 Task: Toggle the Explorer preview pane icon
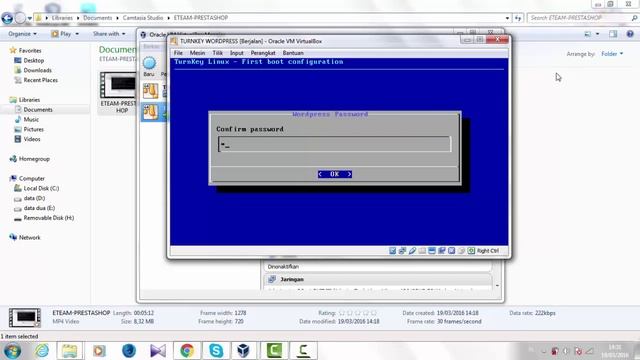point(613,34)
